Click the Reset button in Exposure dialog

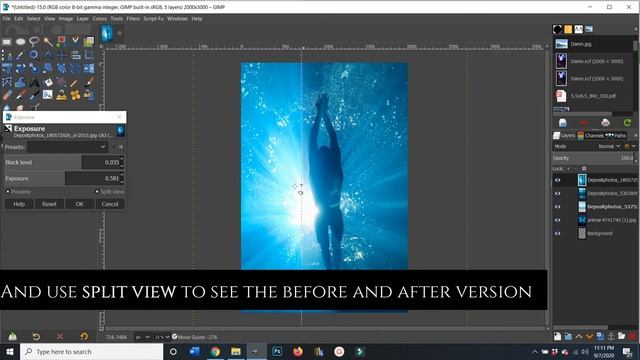[49, 204]
